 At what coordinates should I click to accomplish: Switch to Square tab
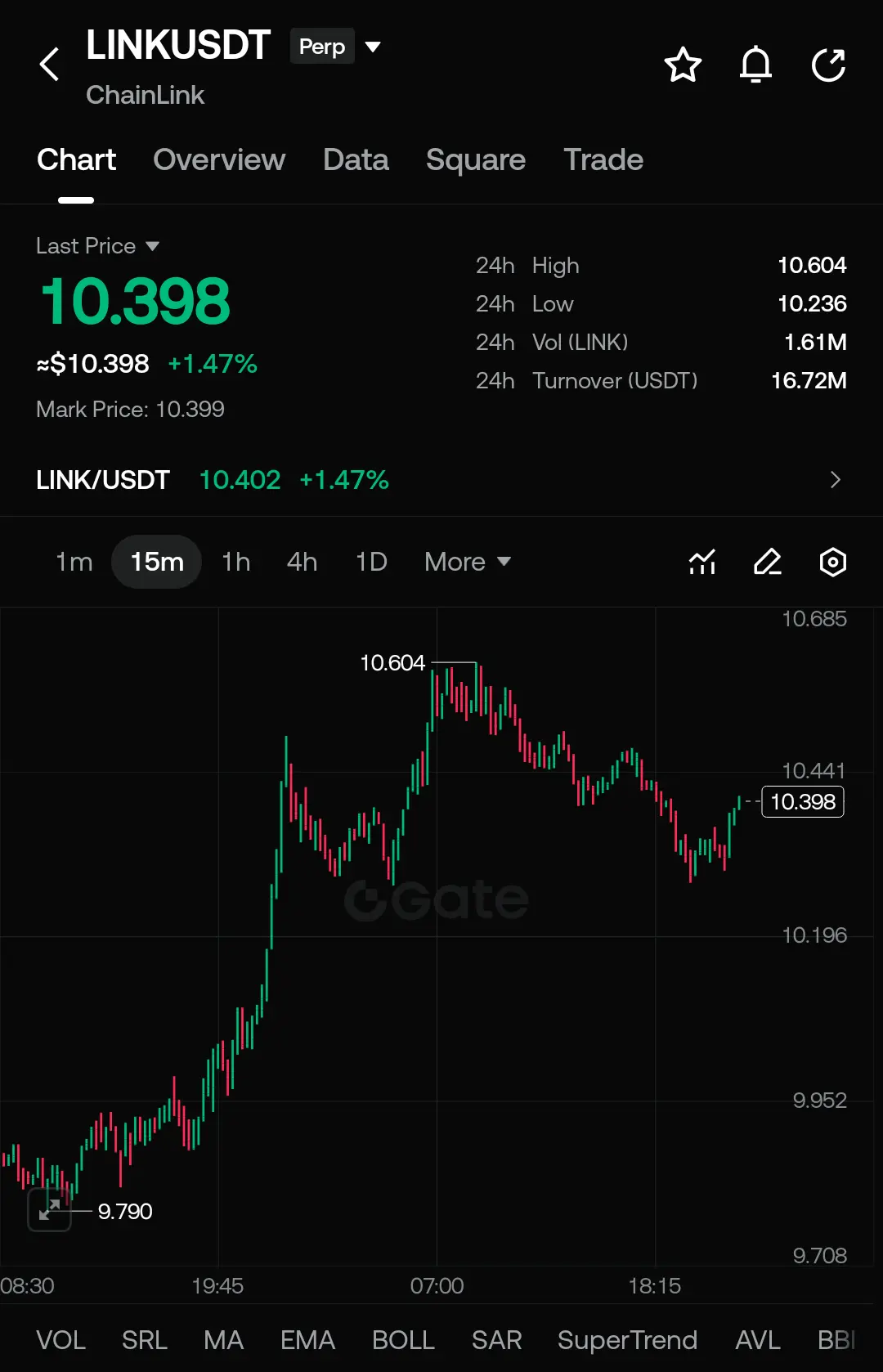476,159
